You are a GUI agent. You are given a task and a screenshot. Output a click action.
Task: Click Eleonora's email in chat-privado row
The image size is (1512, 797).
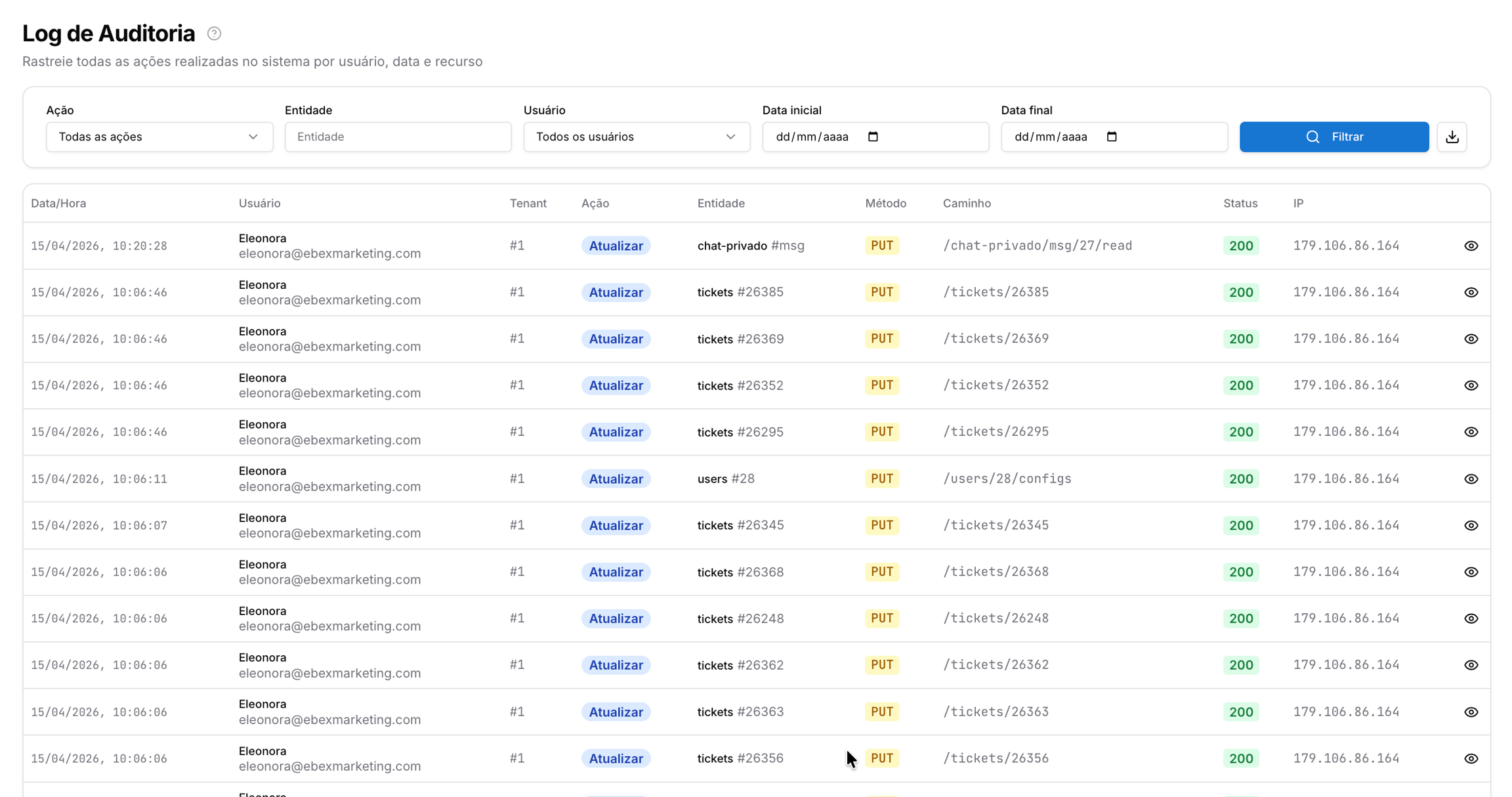pos(329,253)
